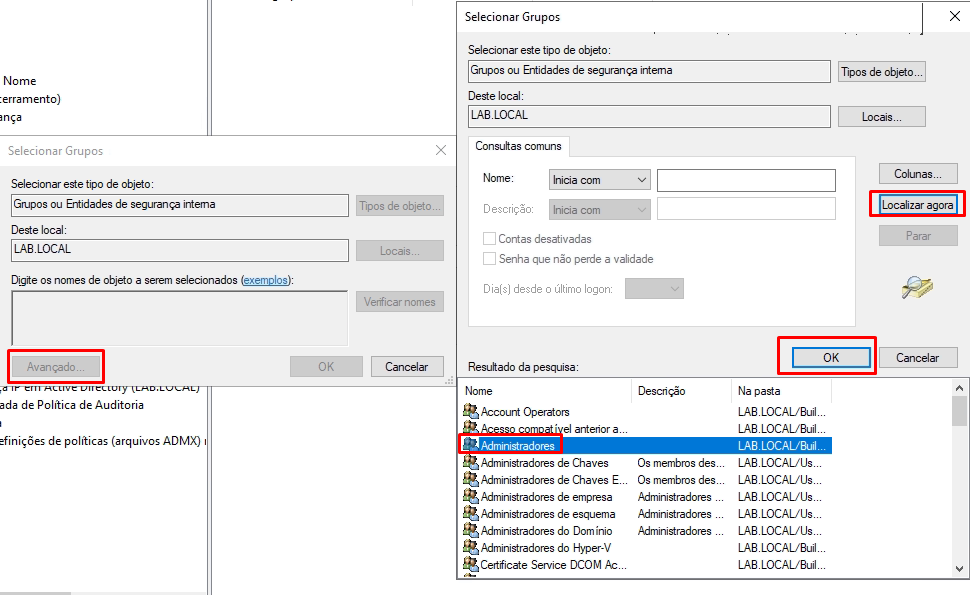Screen dimensions: 970x595
Task: Click the Tipos de objeto button
Action: coord(882,72)
